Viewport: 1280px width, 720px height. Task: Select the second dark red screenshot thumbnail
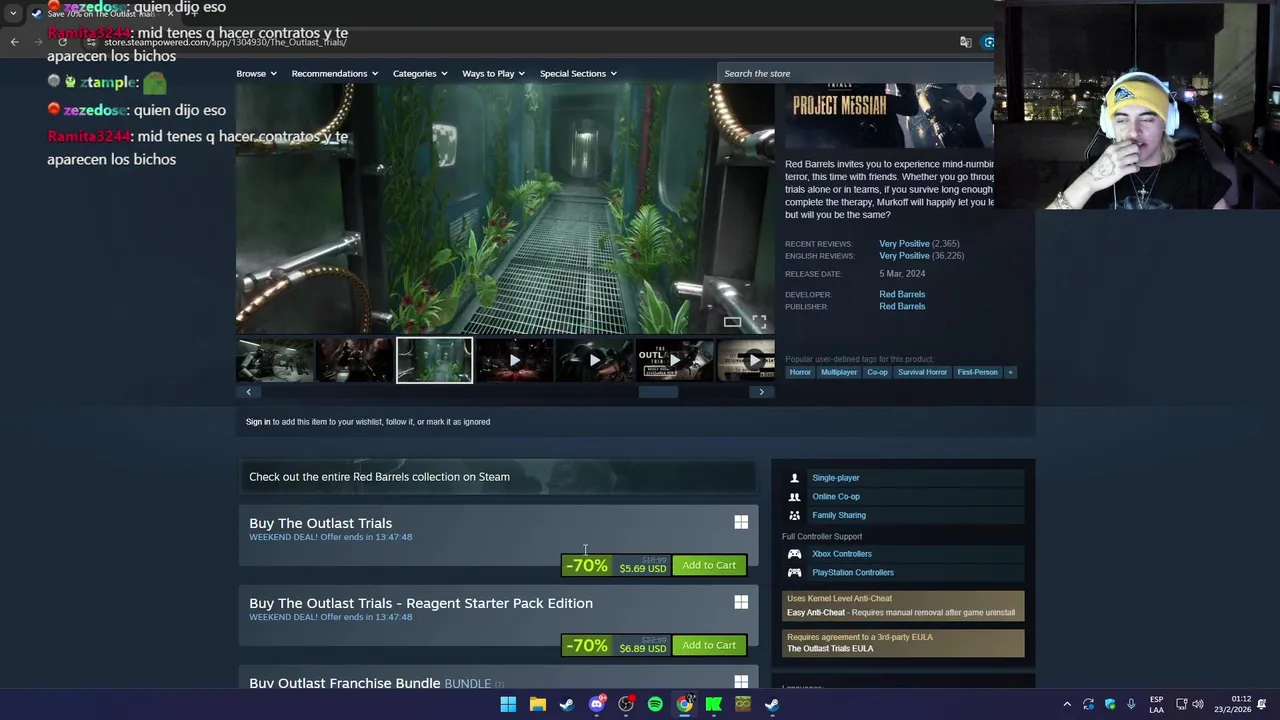[x=354, y=360]
